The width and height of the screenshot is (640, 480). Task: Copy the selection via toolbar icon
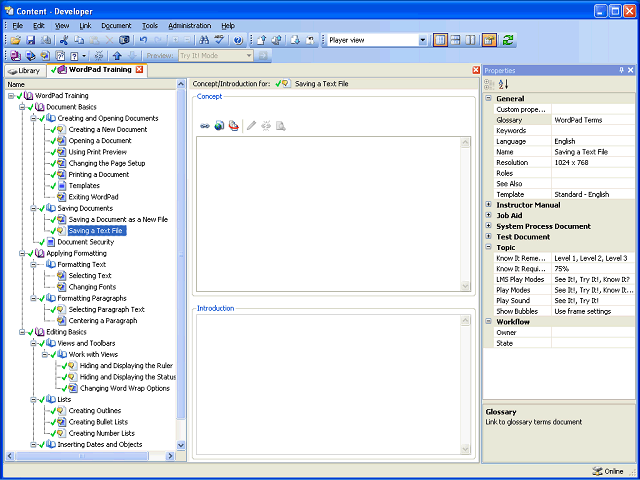coord(79,40)
